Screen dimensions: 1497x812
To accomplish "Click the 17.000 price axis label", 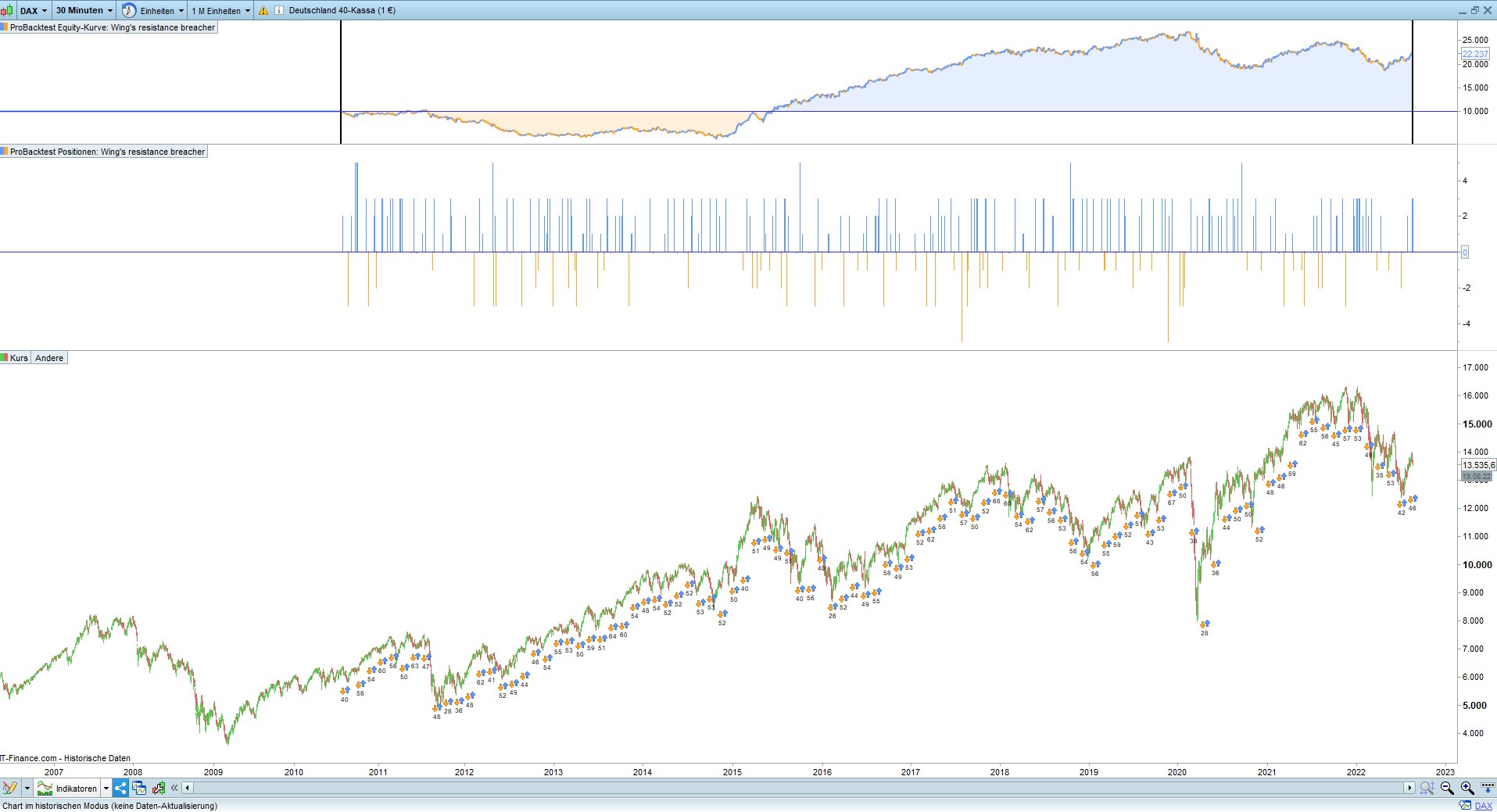I will [x=1476, y=367].
